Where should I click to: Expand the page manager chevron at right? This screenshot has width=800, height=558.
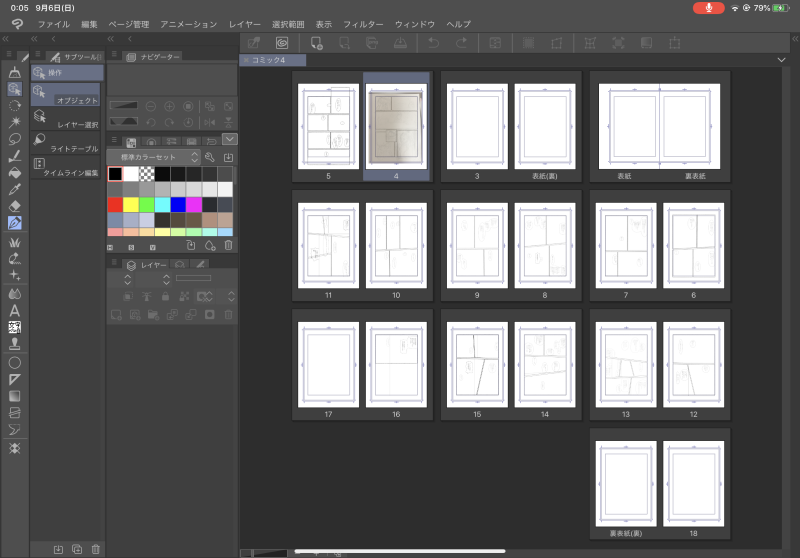pos(781,60)
